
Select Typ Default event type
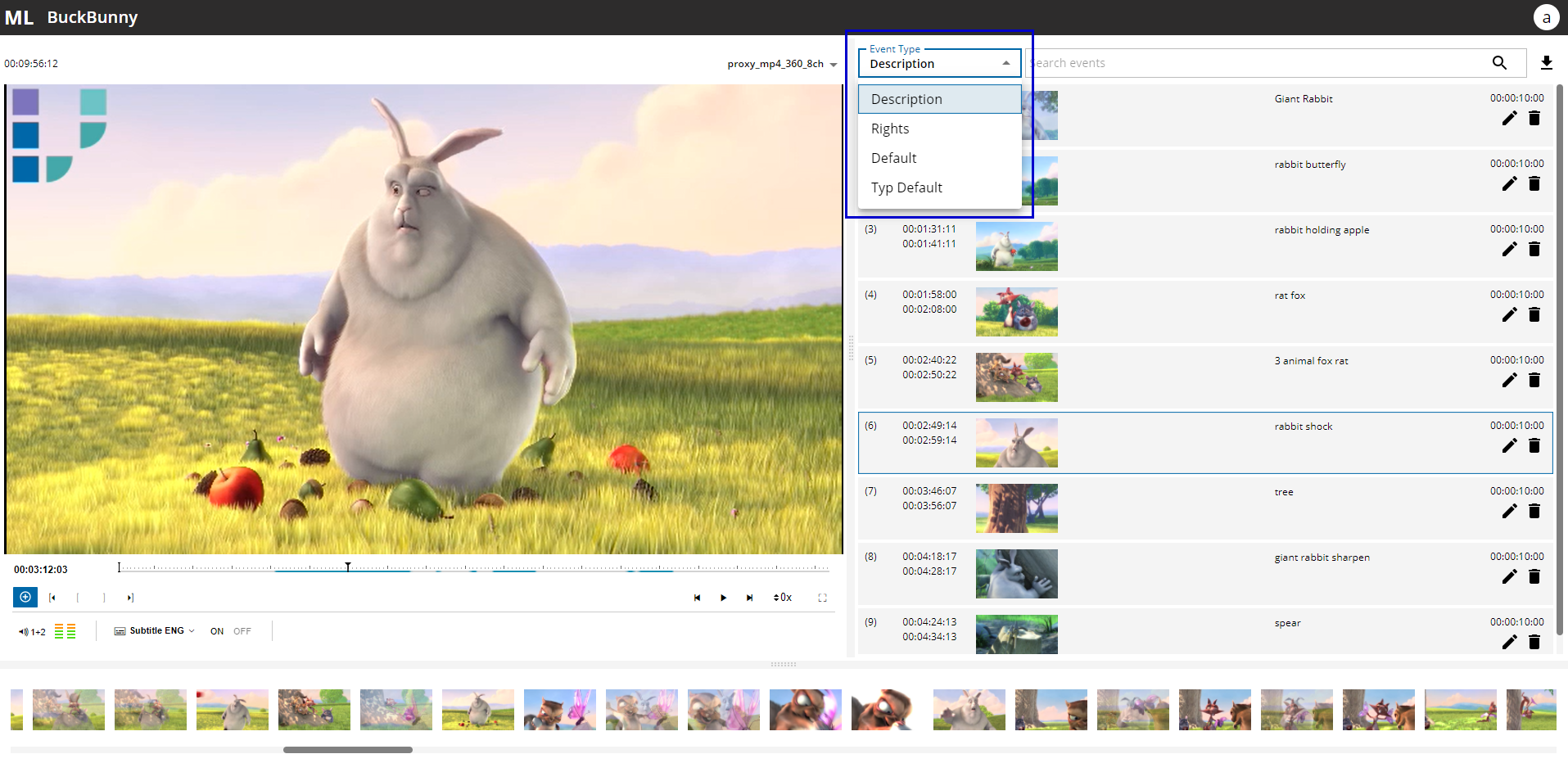pos(939,187)
